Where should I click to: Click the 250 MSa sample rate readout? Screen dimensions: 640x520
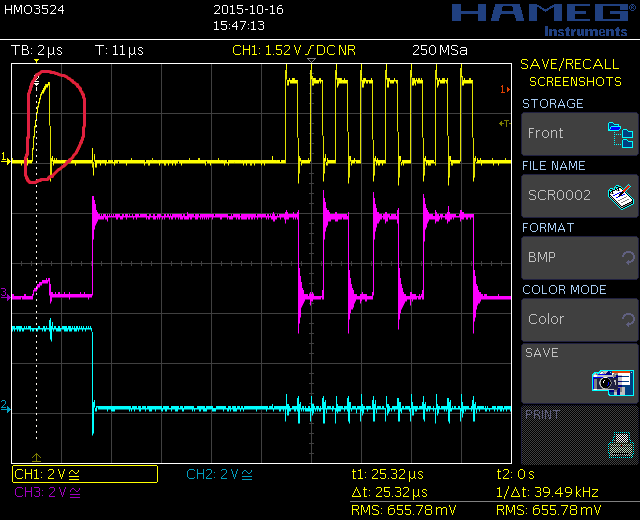pyautogui.click(x=440, y=50)
